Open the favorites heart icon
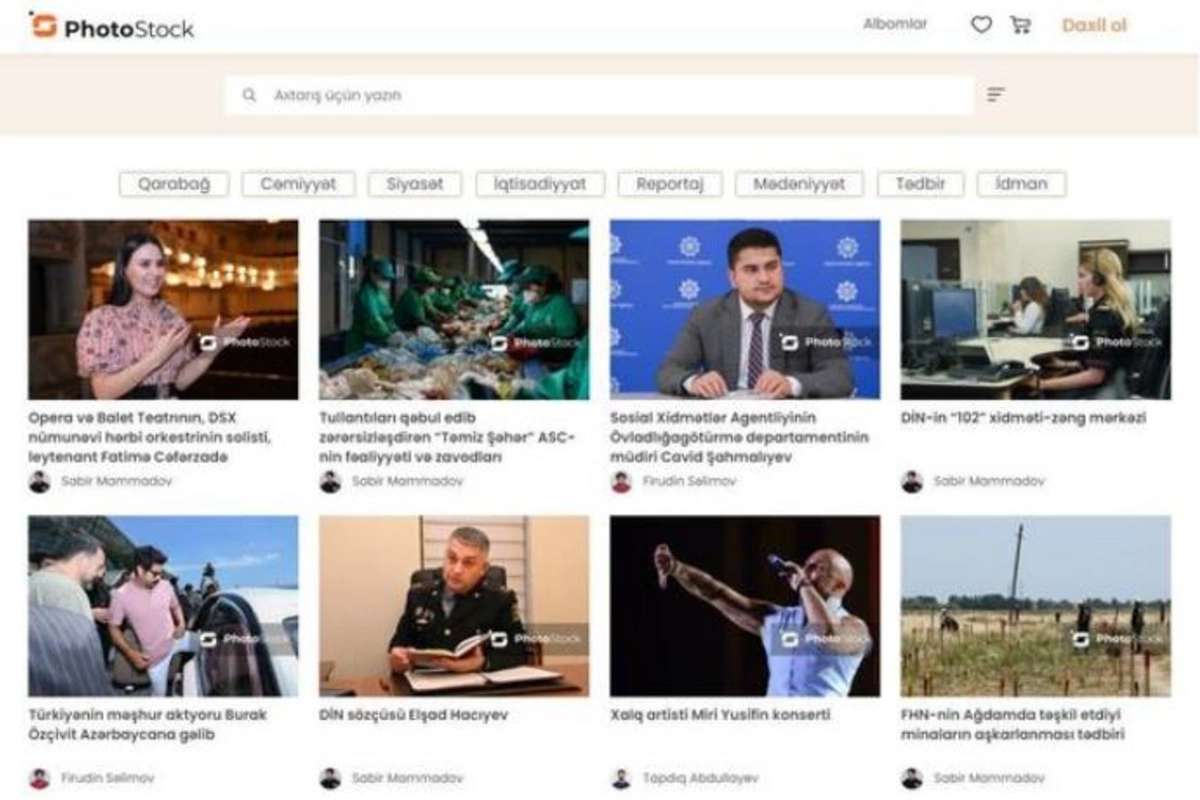This screenshot has height=800, width=1200. (x=982, y=25)
